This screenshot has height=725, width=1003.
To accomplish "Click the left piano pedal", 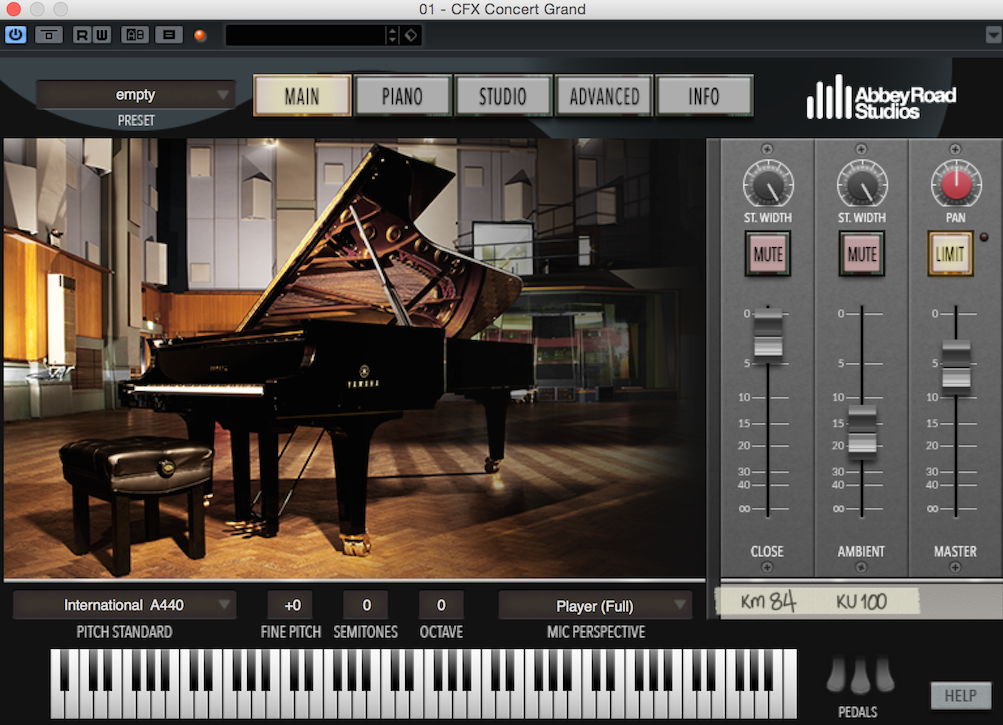I will tap(835, 674).
